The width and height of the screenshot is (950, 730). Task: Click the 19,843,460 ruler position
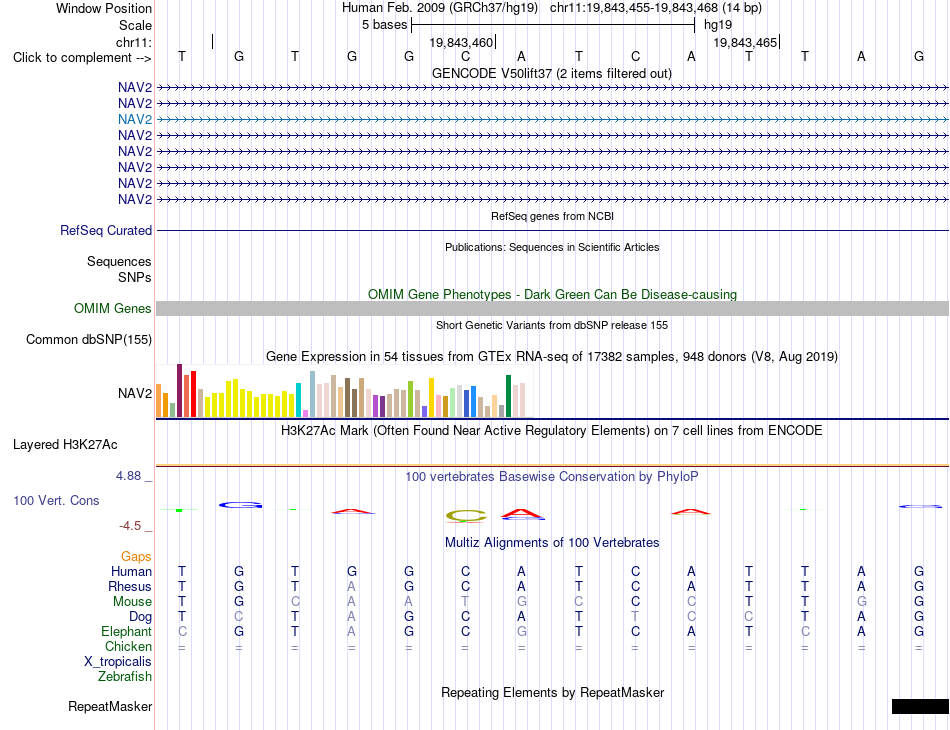461,42
